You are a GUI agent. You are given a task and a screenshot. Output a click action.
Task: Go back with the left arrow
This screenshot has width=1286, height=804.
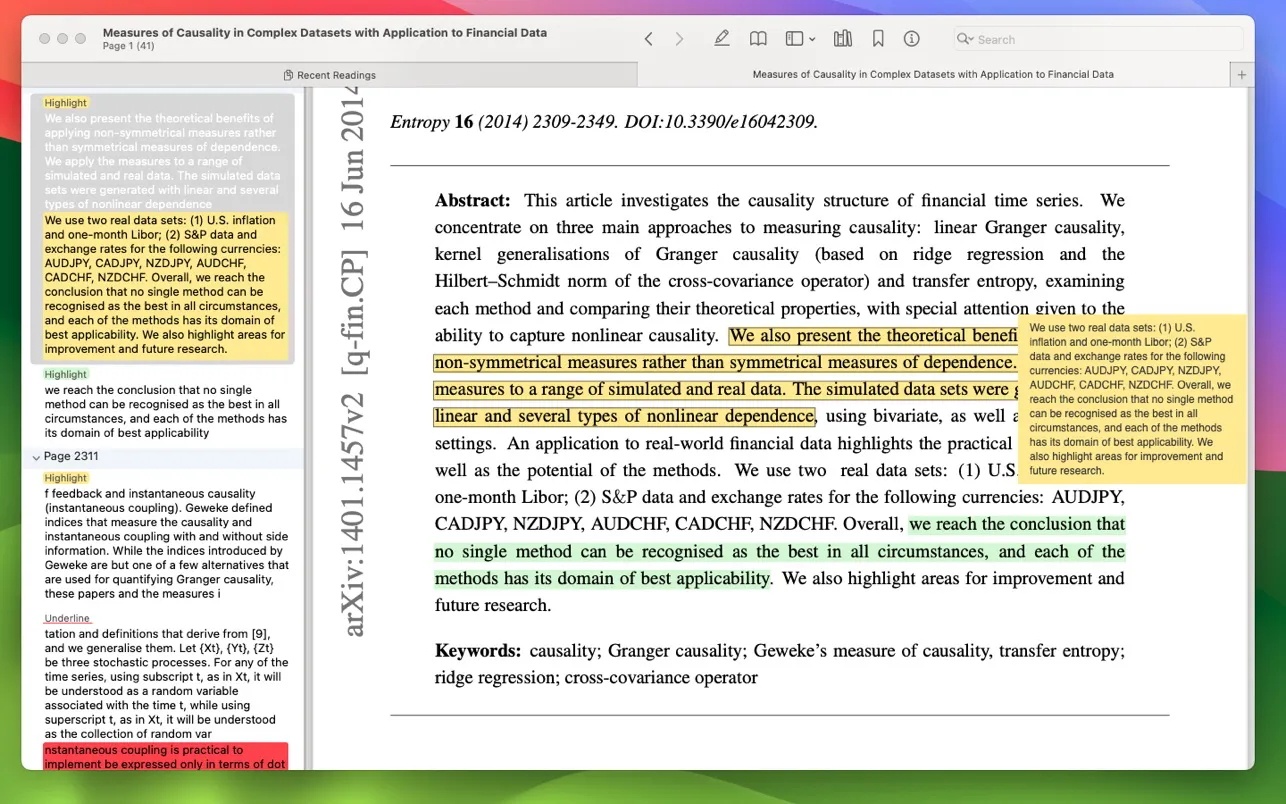(x=648, y=39)
